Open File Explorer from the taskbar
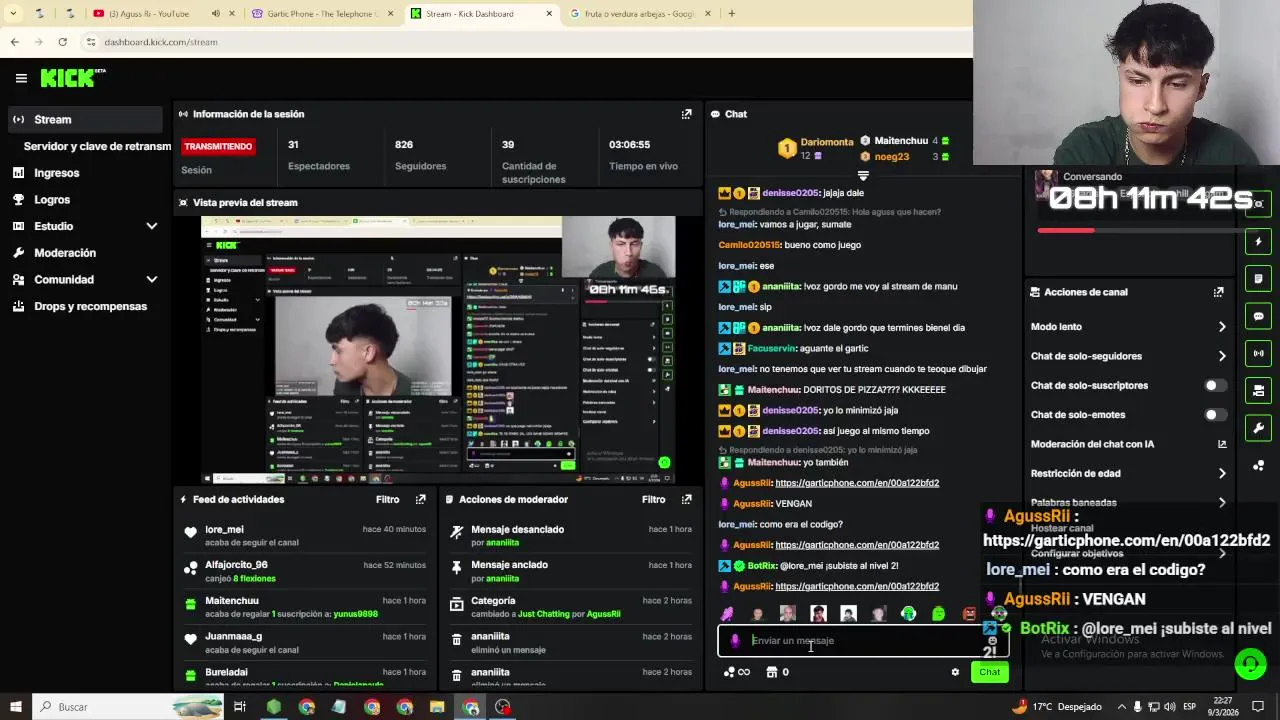The image size is (1280, 720). (x=437, y=707)
